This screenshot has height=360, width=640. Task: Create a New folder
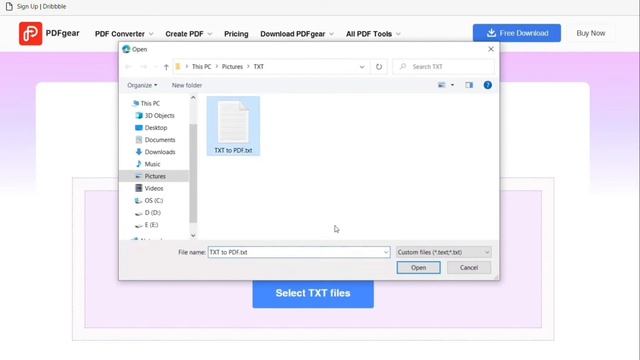[187, 85]
